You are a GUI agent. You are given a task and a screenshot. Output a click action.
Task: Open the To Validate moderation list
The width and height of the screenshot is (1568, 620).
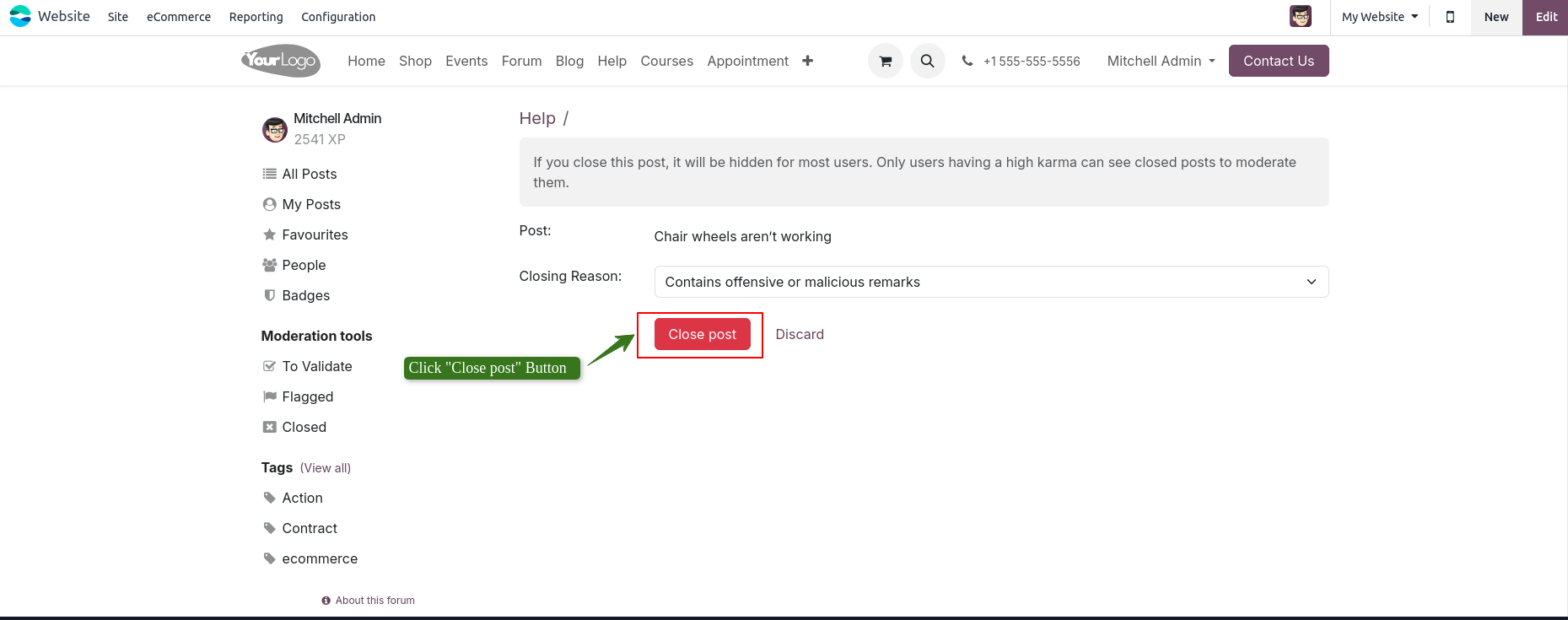(316, 366)
